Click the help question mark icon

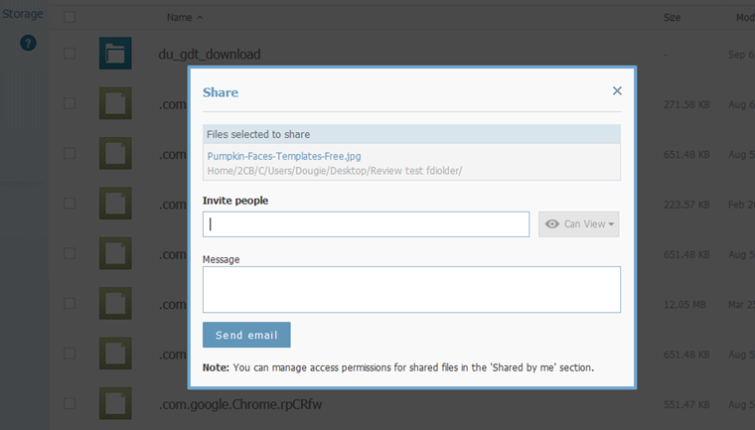[28, 43]
